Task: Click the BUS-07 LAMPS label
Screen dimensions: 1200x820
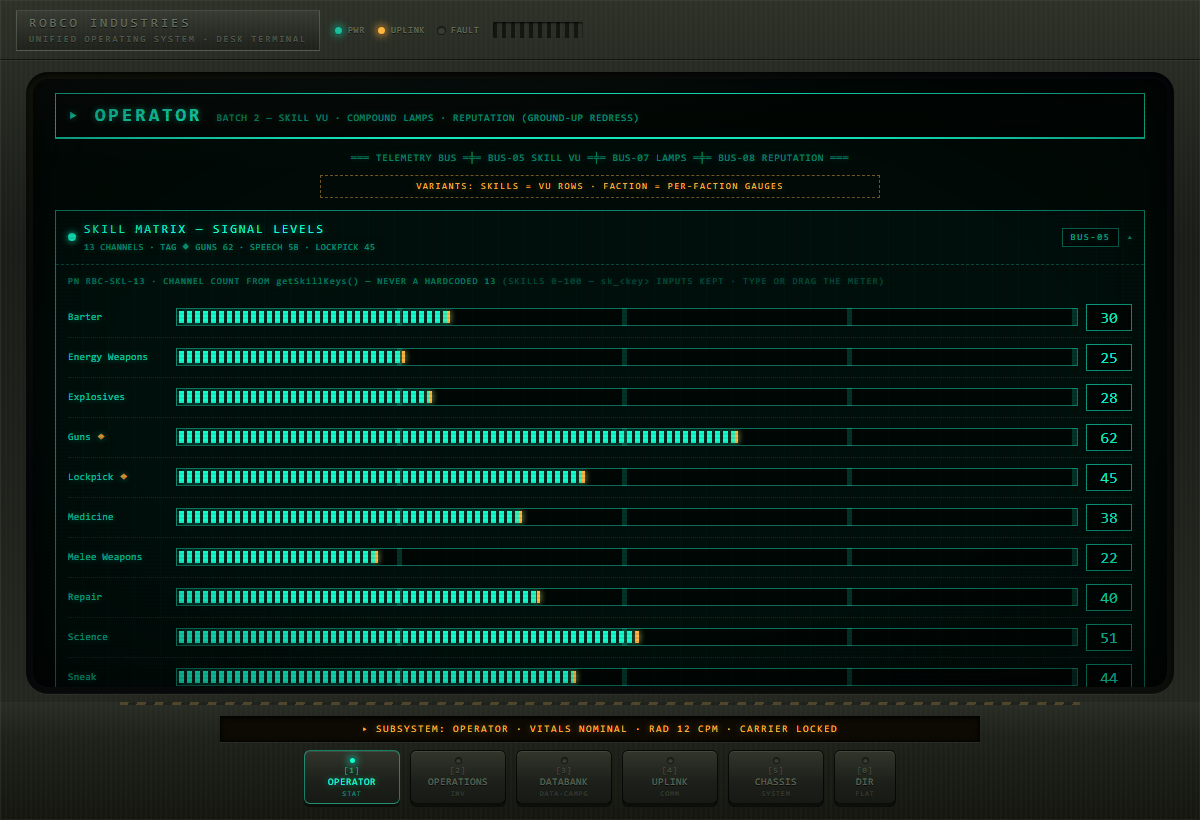Action: (649, 158)
